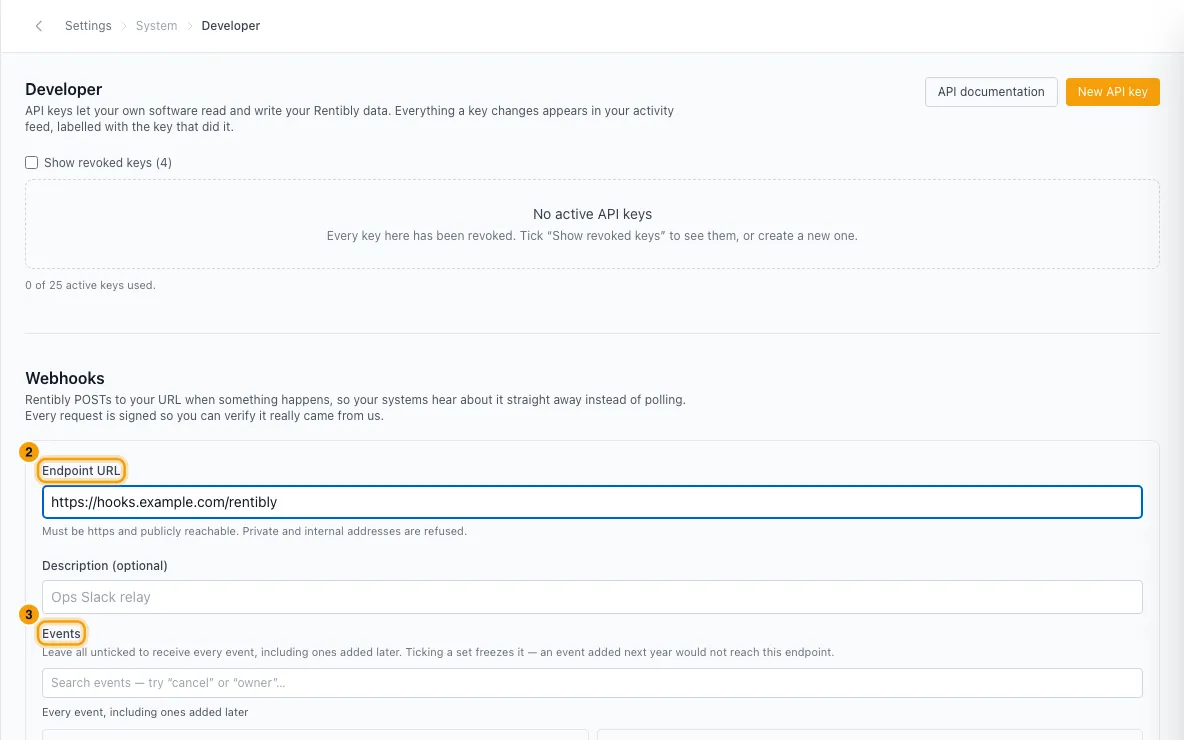Click "0 of 25 active keys used." text

click(x=91, y=285)
